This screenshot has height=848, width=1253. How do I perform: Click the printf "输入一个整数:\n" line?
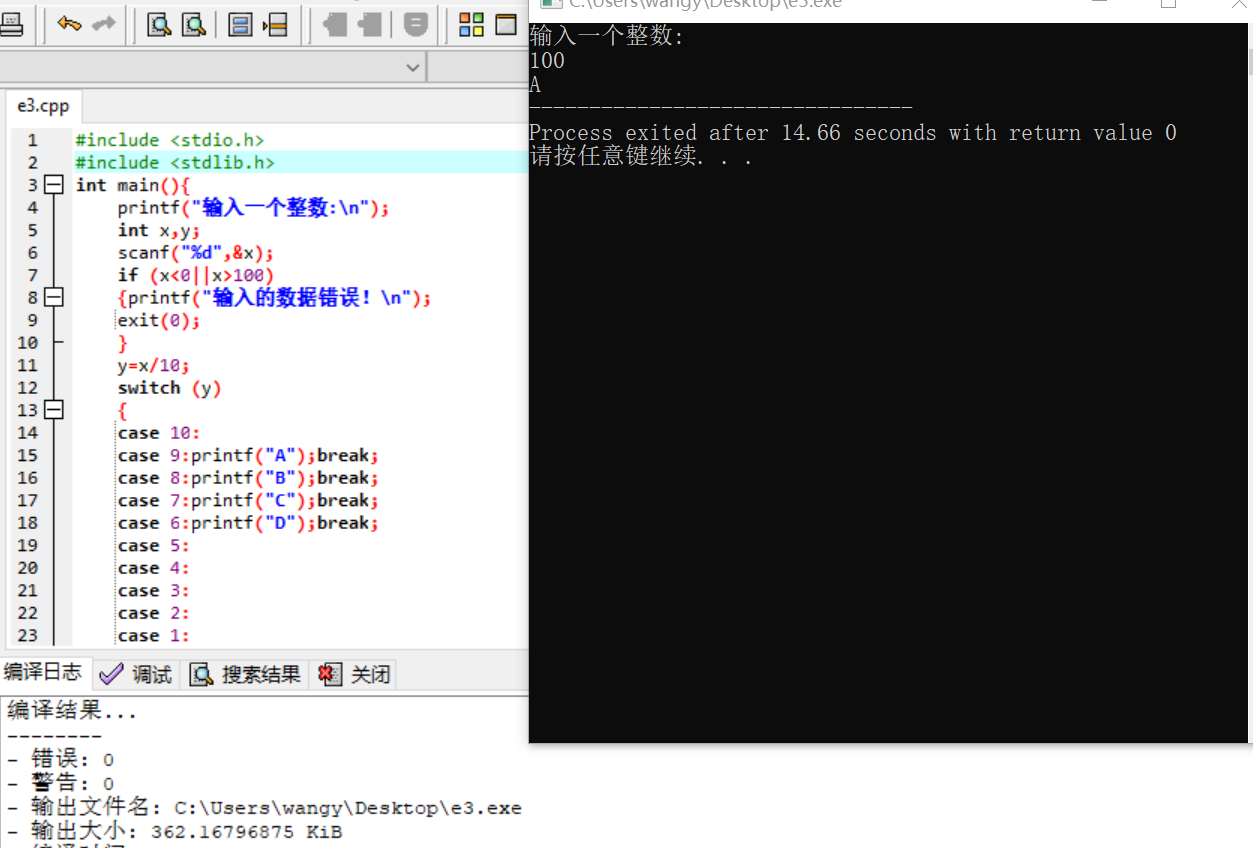tap(253, 208)
